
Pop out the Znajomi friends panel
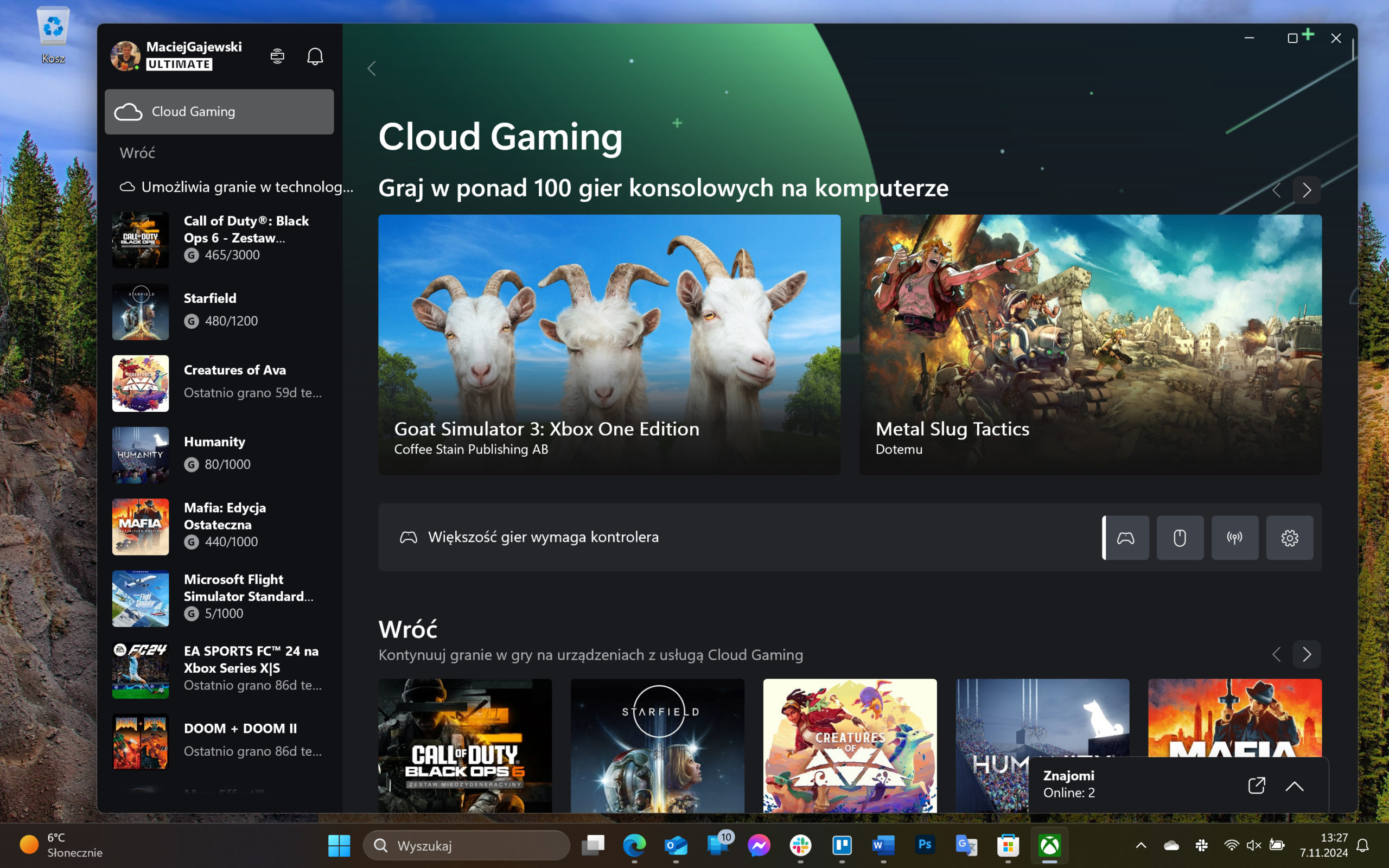[1257, 785]
